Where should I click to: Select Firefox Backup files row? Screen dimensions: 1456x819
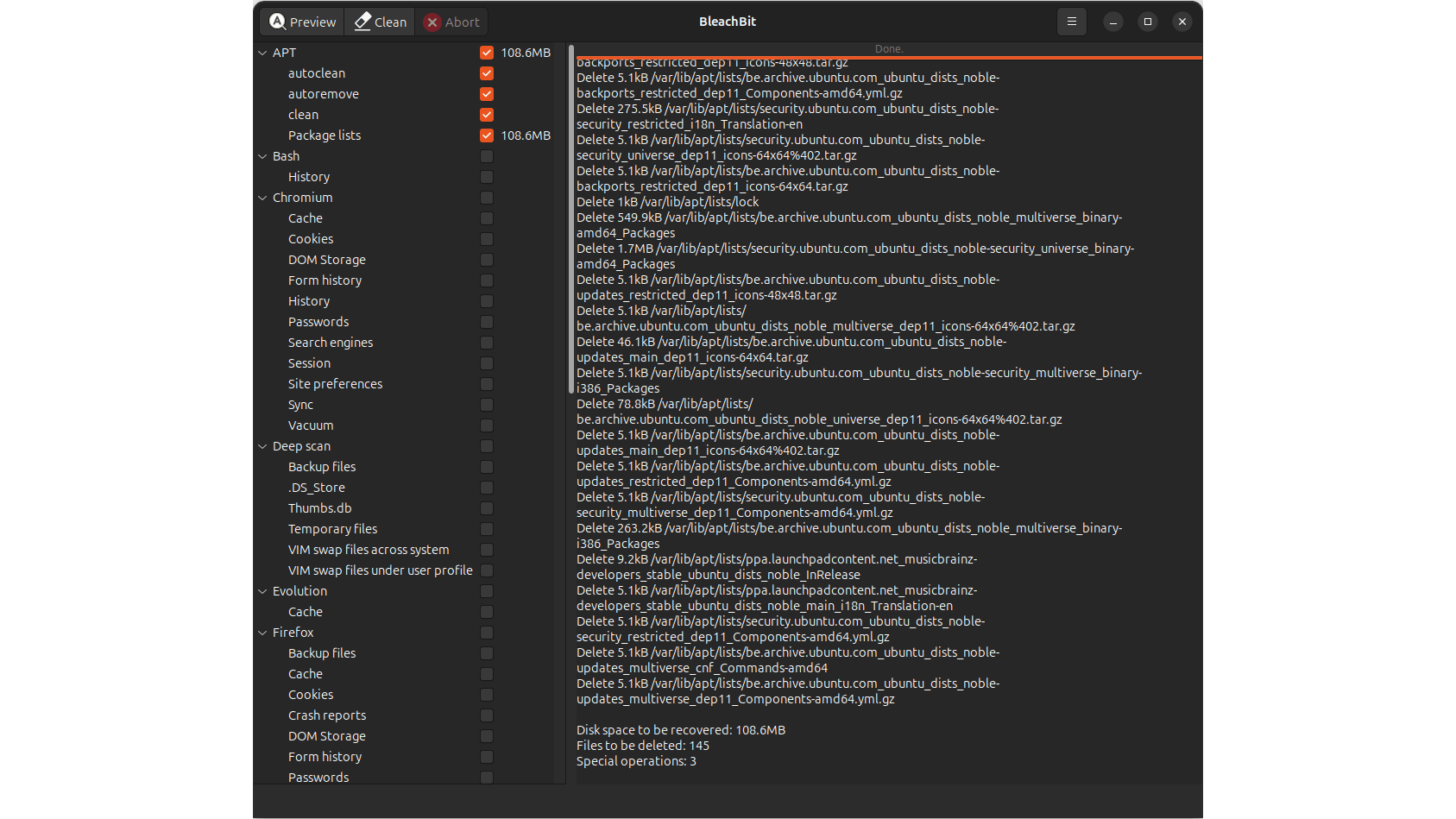click(322, 653)
